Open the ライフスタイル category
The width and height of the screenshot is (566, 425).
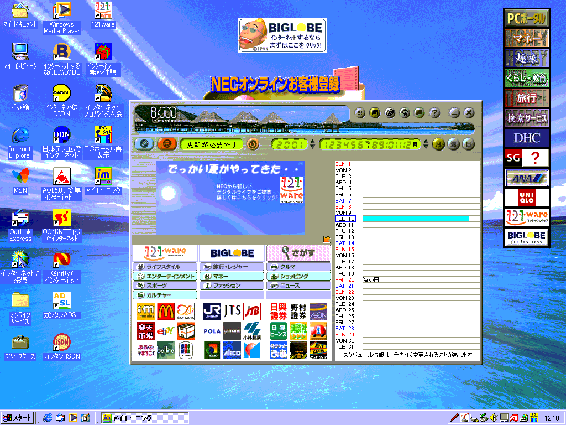(x=165, y=267)
